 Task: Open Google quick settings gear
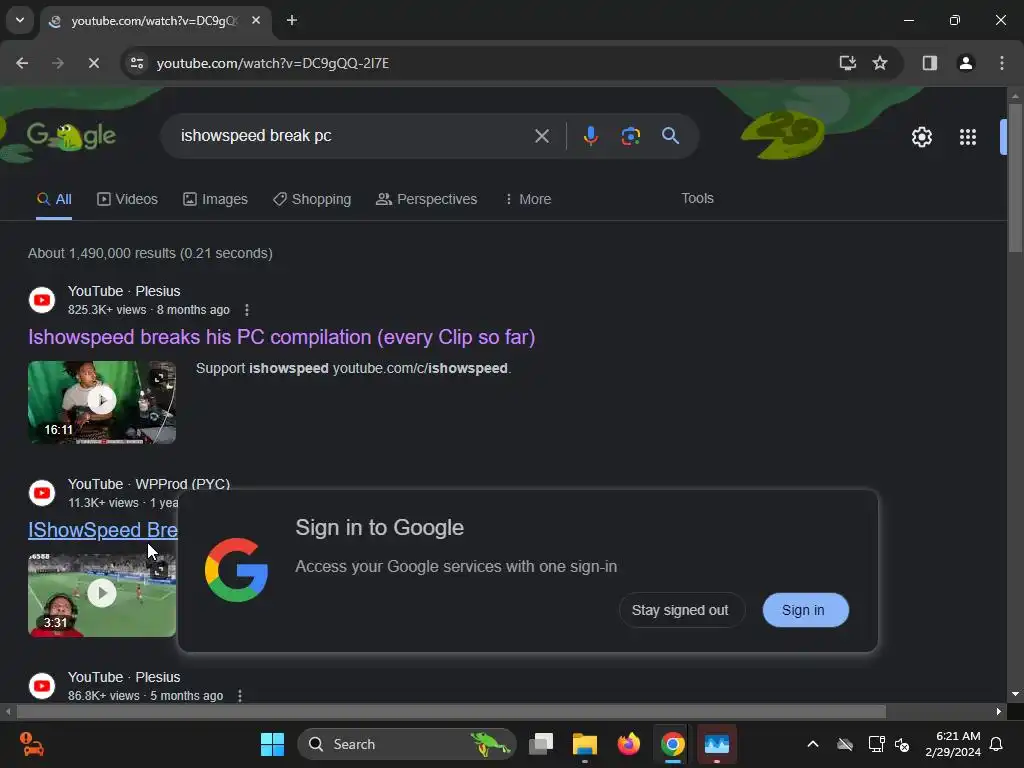click(x=921, y=137)
